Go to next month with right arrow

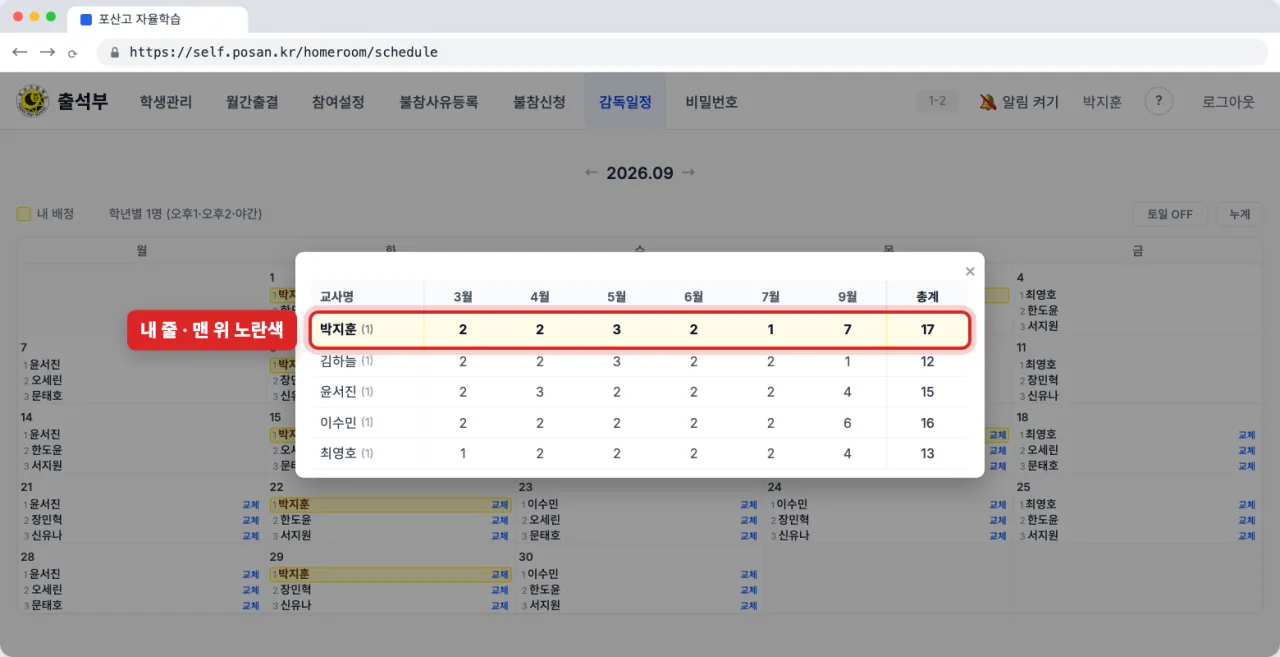click(x=688, y=173)
